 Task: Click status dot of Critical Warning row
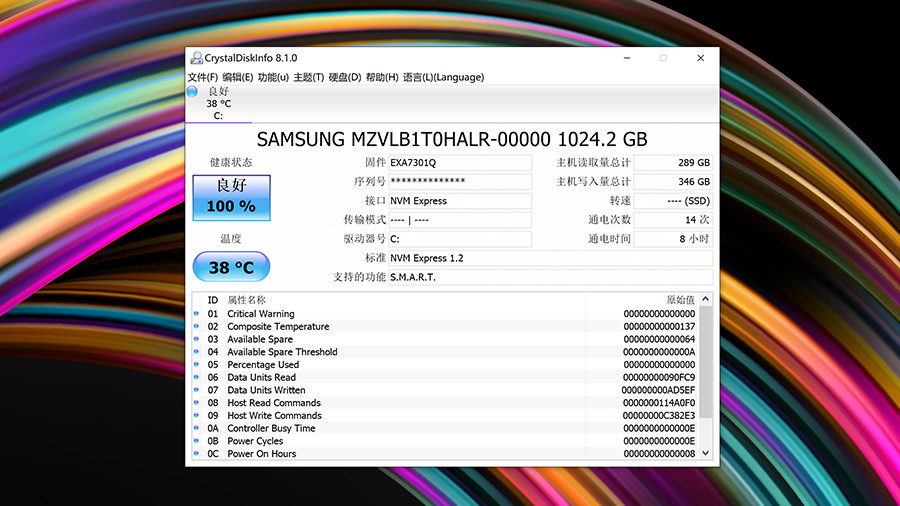click(x=196, y=313)
